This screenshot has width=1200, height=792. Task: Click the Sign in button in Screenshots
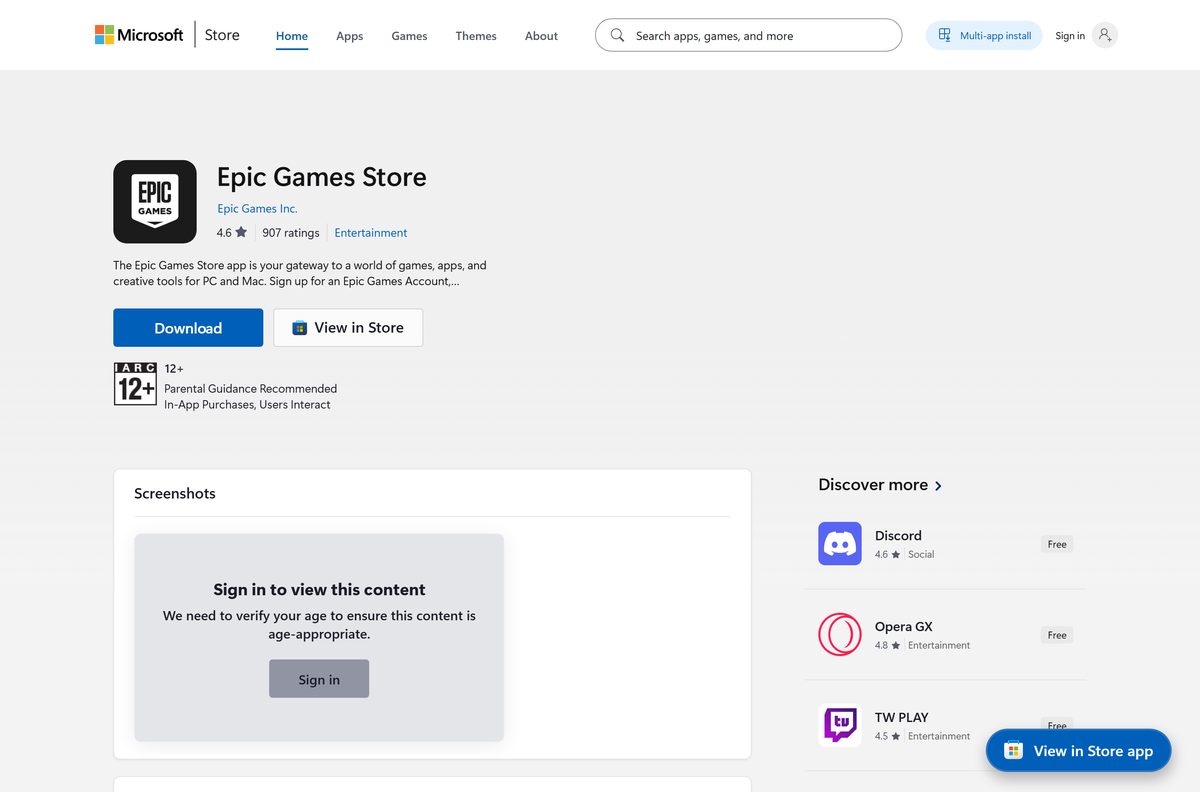tap(319, 679)
